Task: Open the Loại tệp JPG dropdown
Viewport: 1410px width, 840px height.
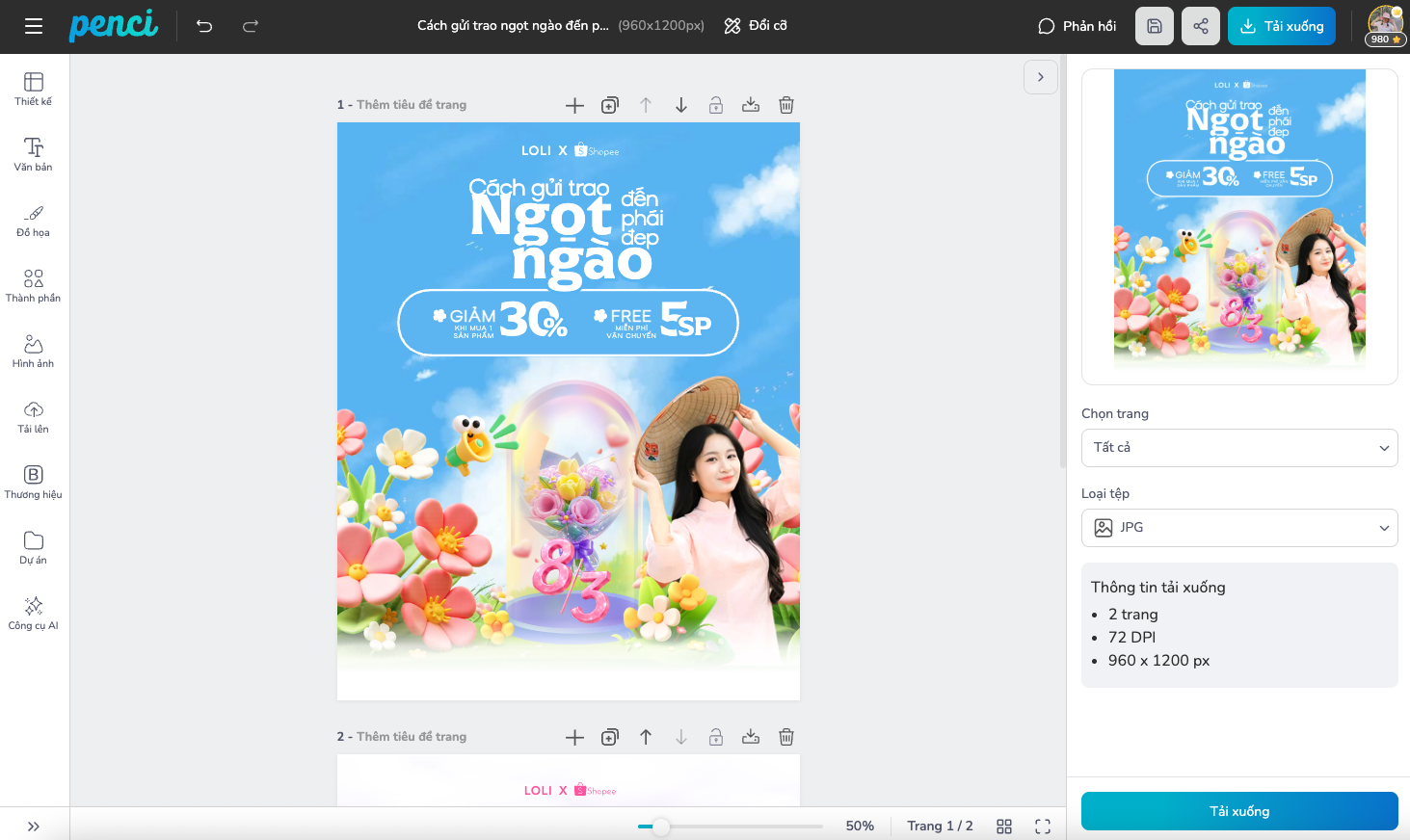Action: 1239,528
